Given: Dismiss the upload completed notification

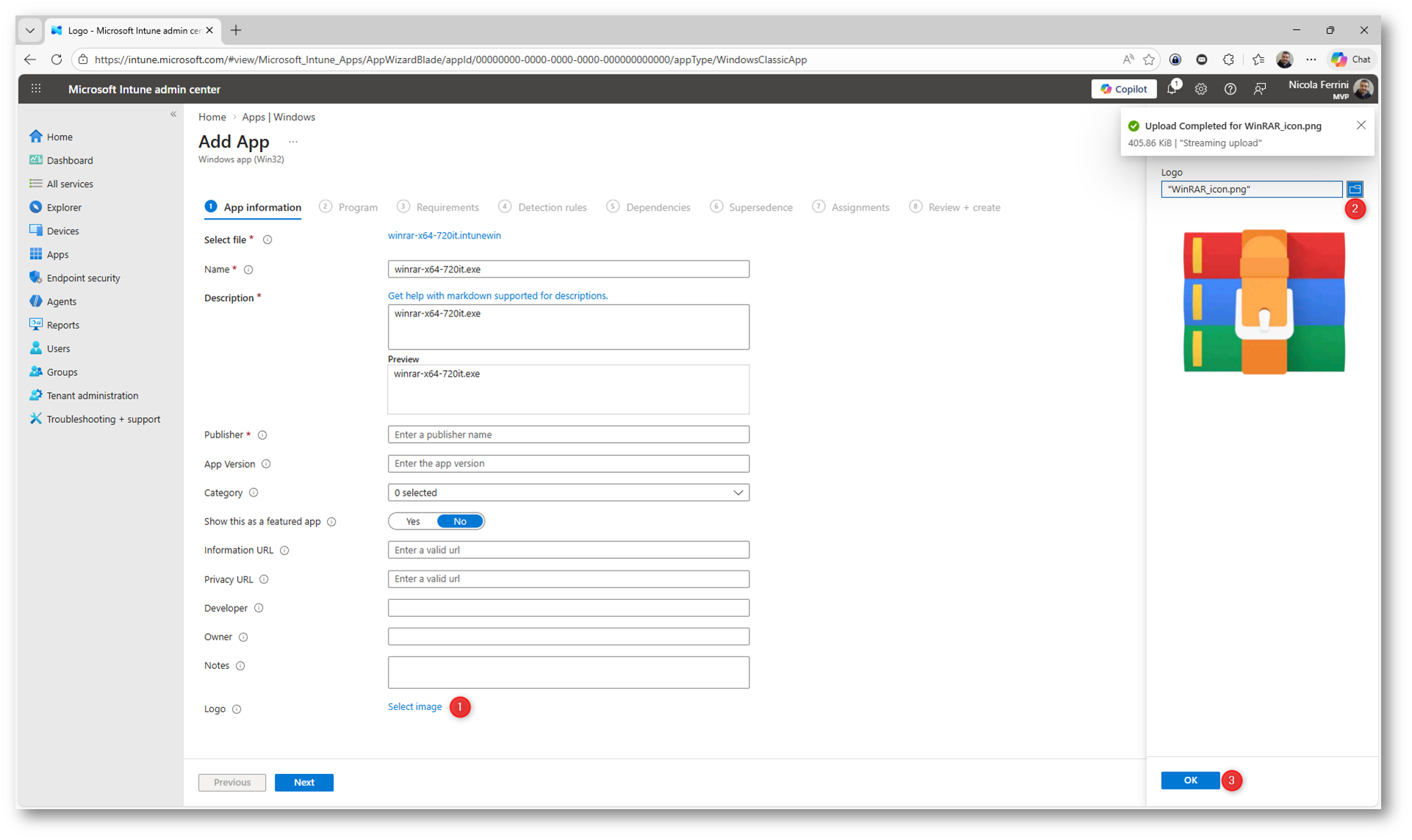Looking at the screenshot, I should [1361, 126].
